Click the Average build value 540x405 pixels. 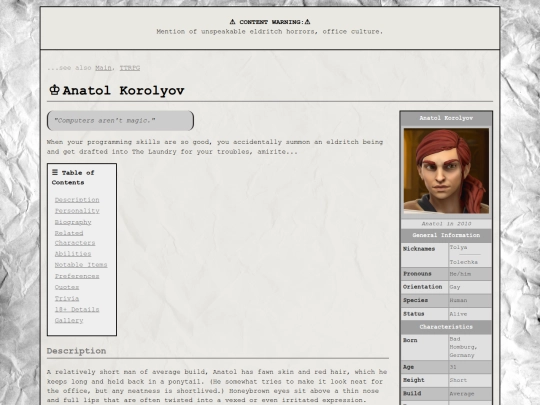click(462, 394)
